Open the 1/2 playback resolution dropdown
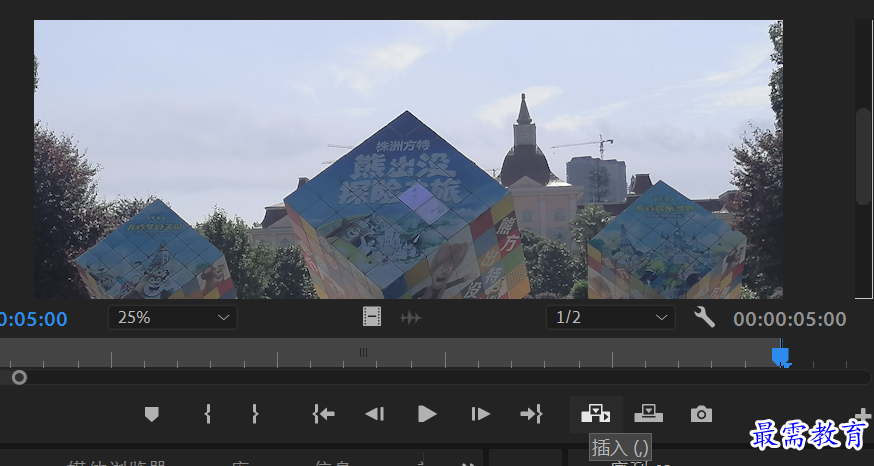Image resolution: width=874 pixels, height=466 pixels. (x=611, y=318)
